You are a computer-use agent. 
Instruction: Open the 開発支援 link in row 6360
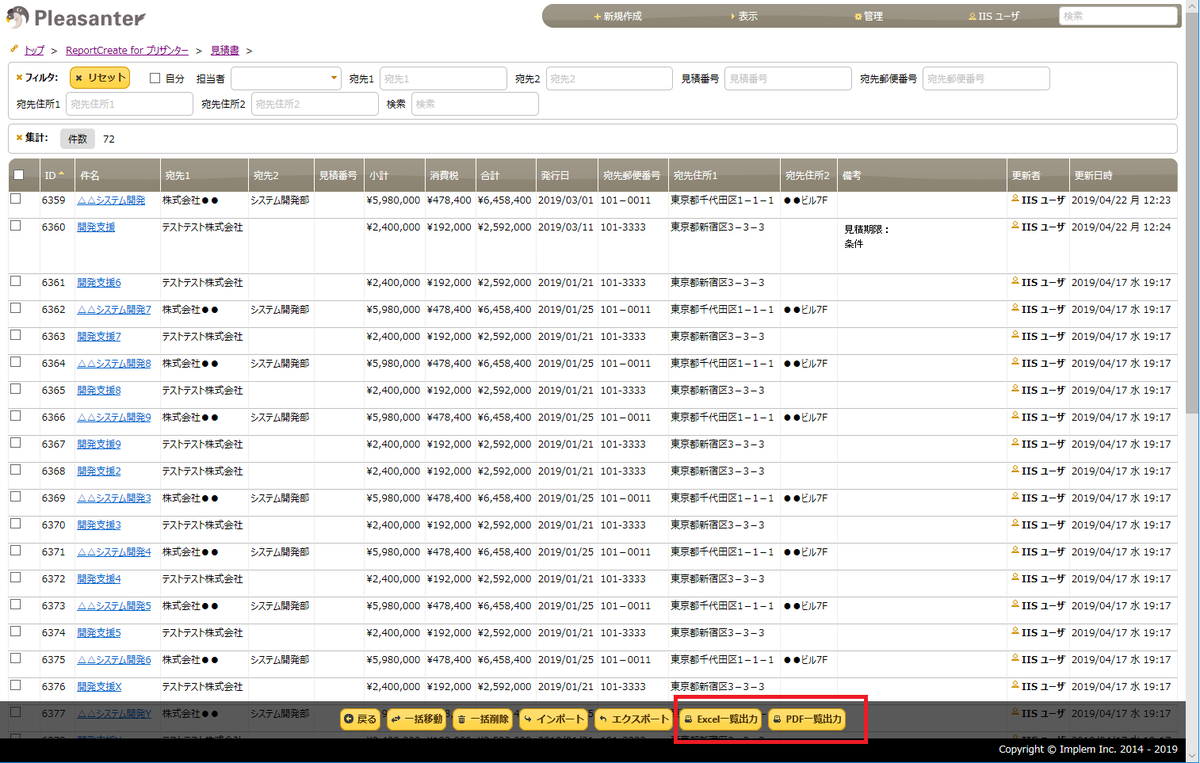96,227
